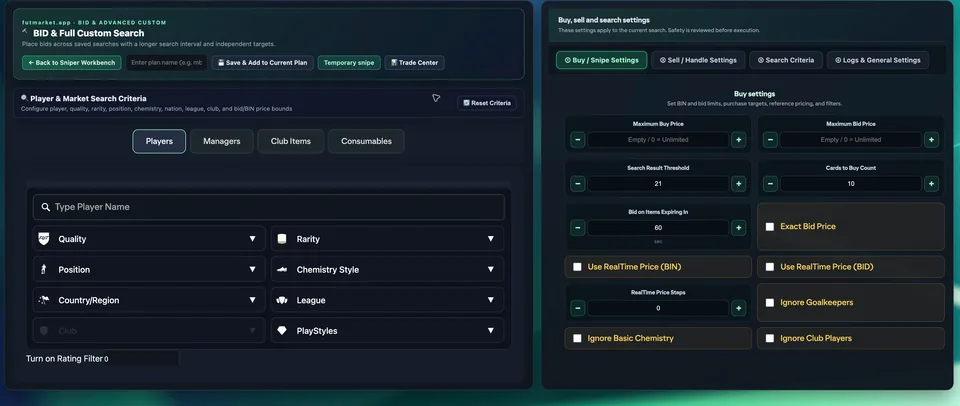The width and height of the screenshot is (960, 406).
Task: Click the Quality shield icon
Action: (x=43, y=238)
